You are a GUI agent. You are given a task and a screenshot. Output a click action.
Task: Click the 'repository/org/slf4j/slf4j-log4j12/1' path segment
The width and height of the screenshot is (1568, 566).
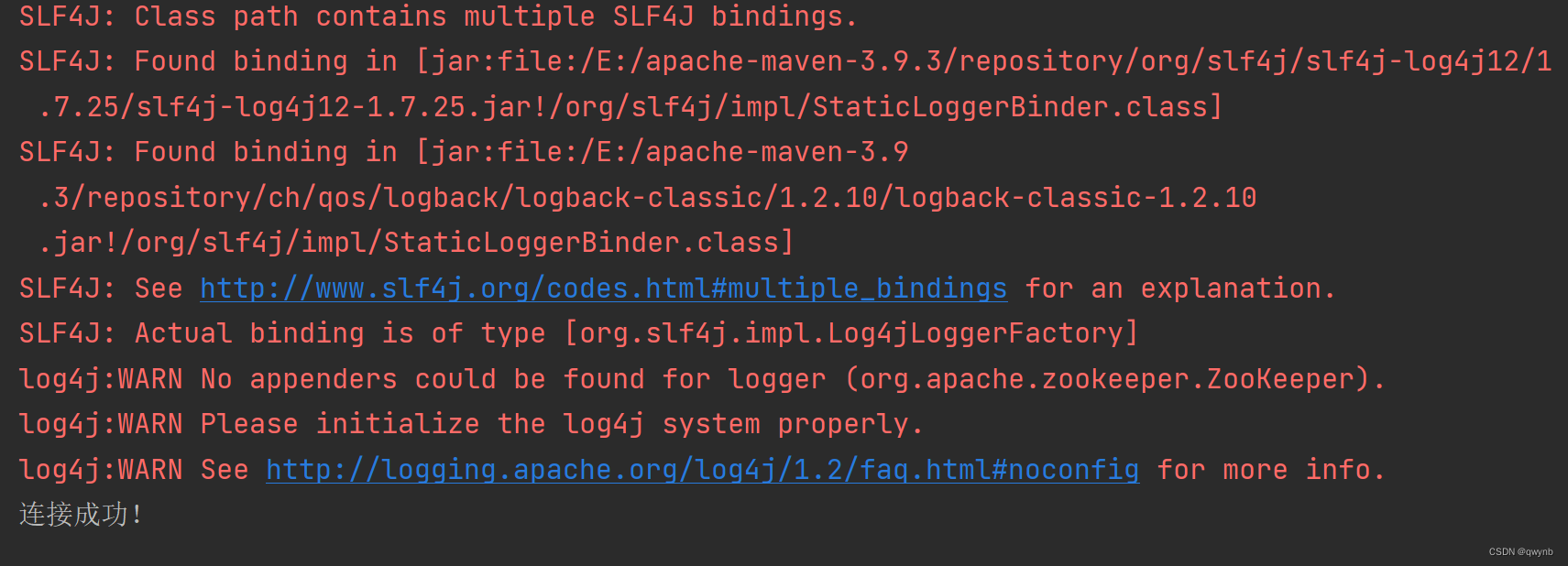(1255, 61)
